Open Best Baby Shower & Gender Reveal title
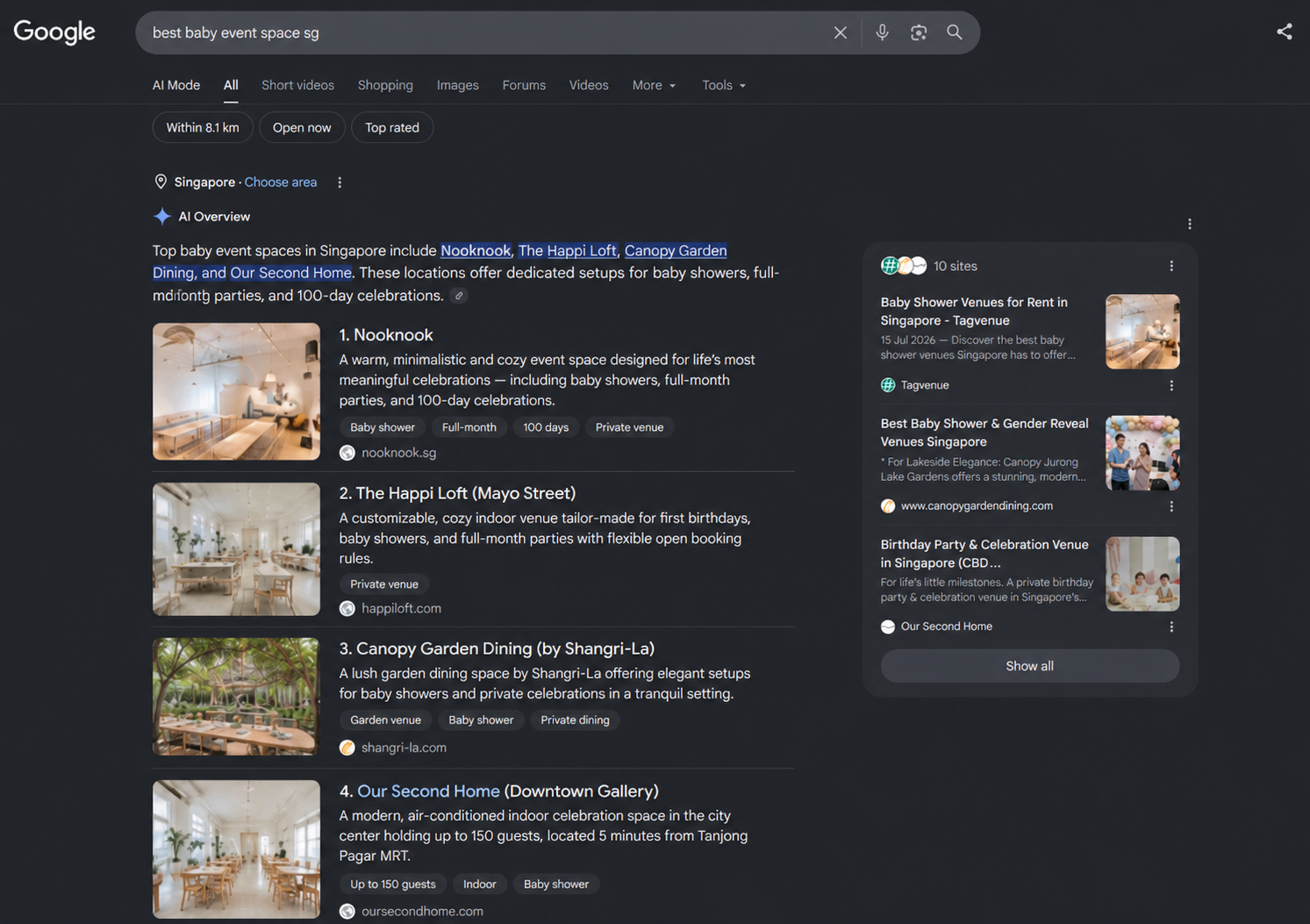Image resolution: width=1310 pixels, height=924 pixels. click(x=984, y=433)
